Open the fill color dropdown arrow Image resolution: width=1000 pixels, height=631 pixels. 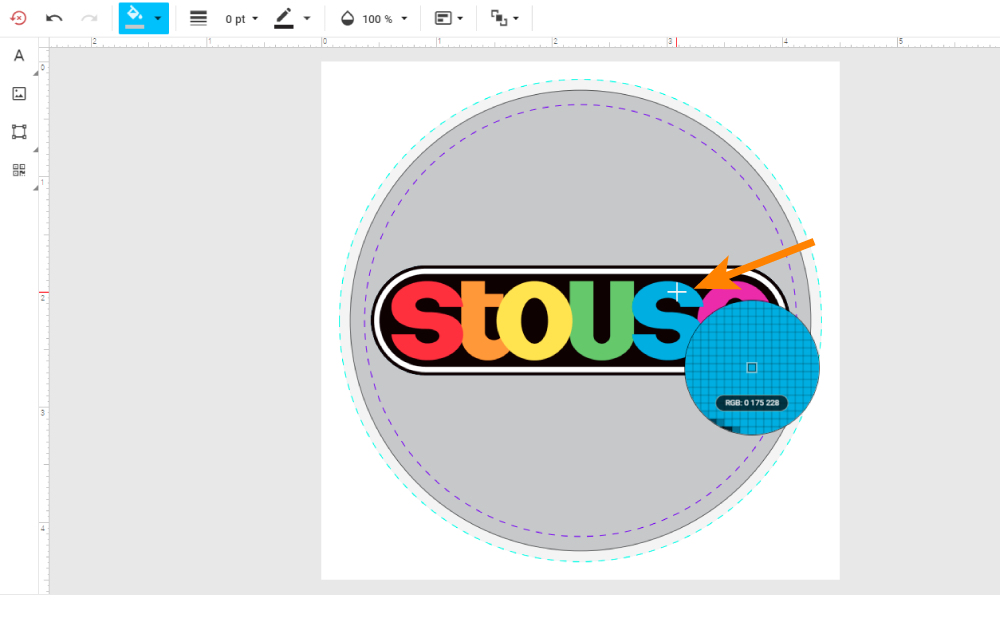158,19
